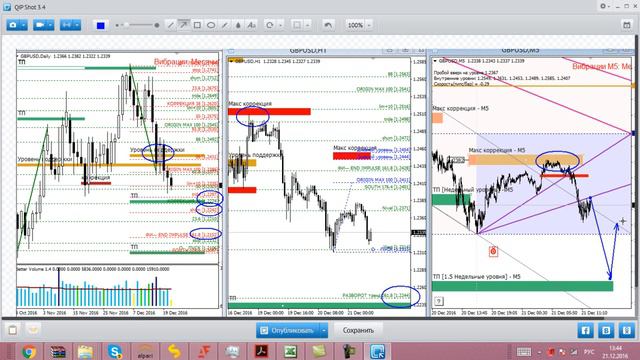Image resolution: width=640 pixels, height=360 pixels.
Task: Undo the last edit
Action: coord(328,25)
